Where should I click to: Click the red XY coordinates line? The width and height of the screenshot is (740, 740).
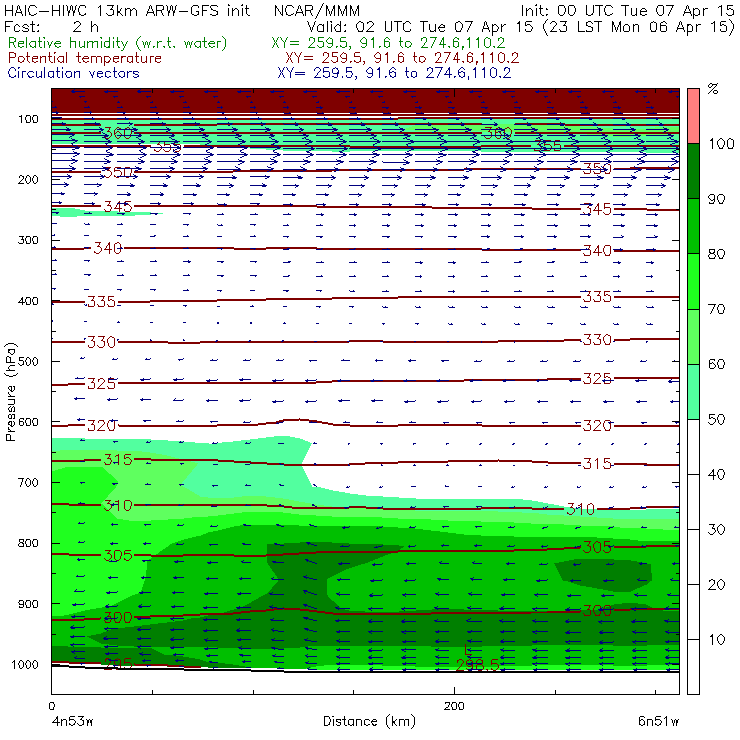pos(402,58)
